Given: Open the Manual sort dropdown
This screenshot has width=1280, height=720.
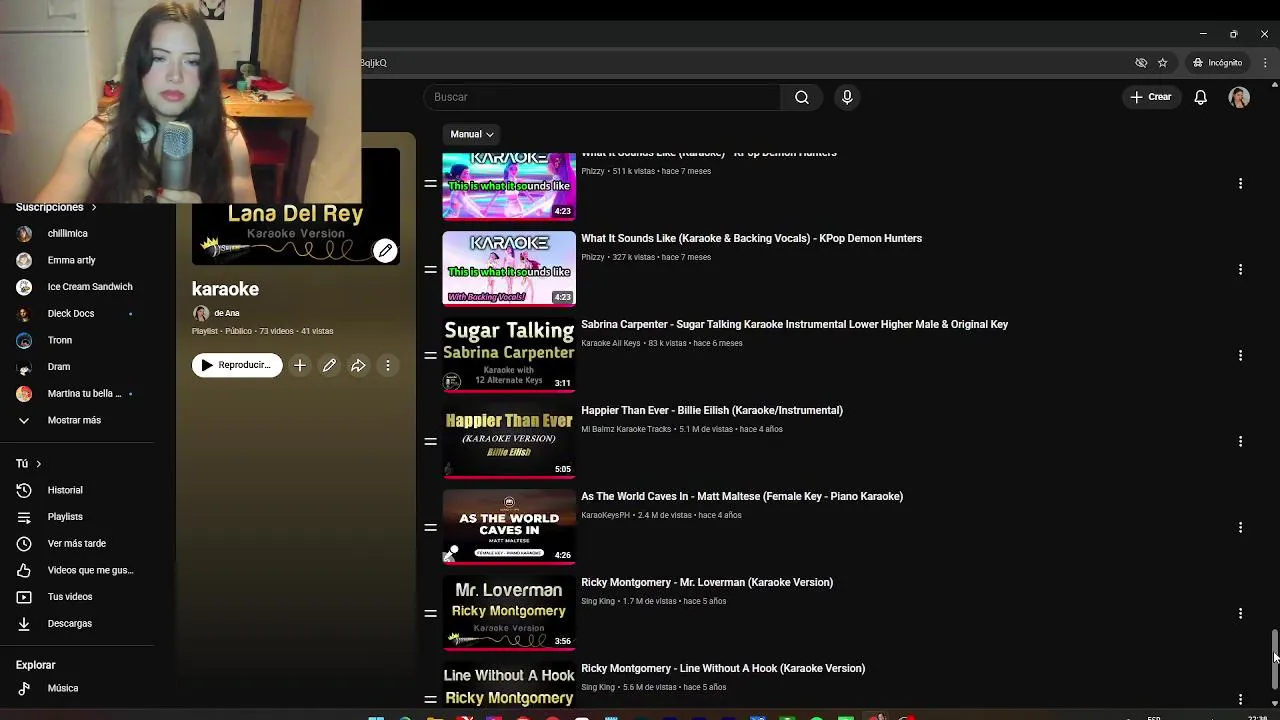Looking at the screenshot, I should pyautogui.click(x=471, y=134).
